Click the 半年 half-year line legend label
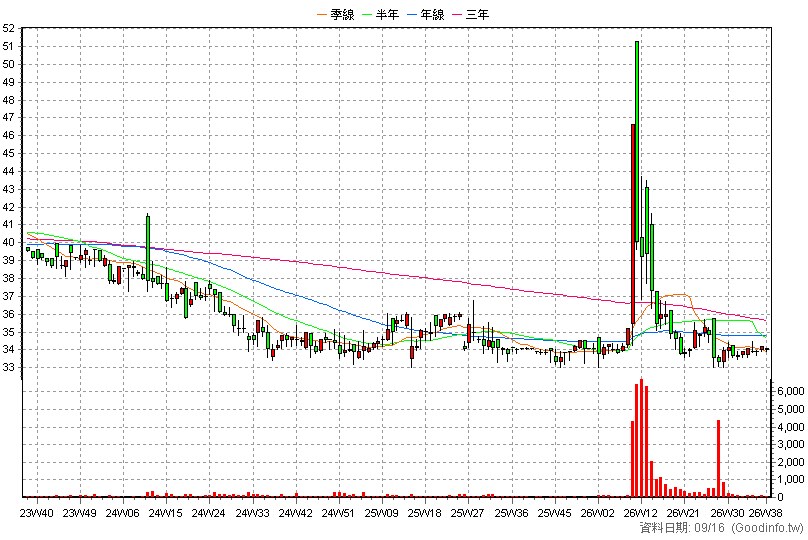This screenshot has height=540, width=808. click(387, 14)
